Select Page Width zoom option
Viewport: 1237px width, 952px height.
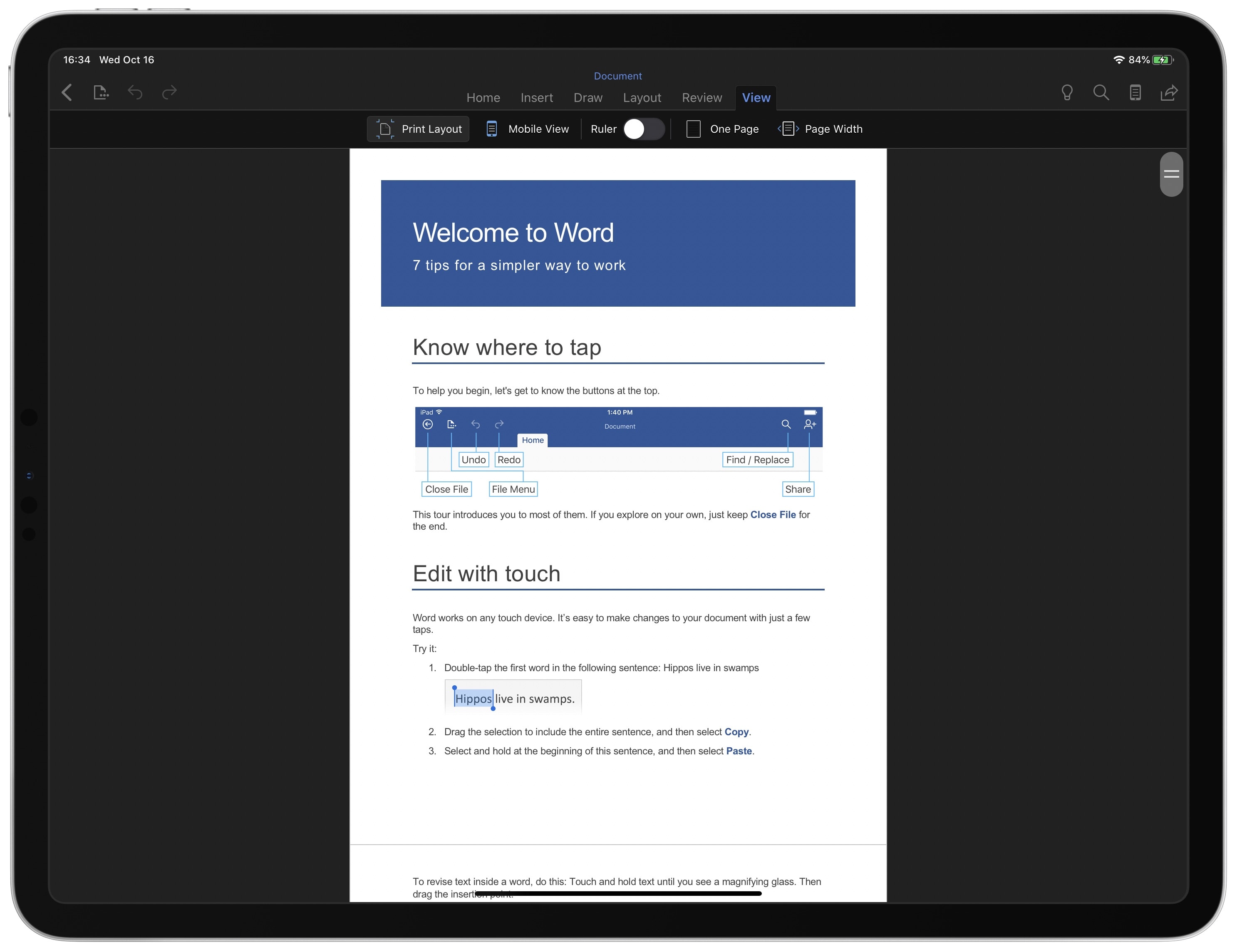(821, 129)
